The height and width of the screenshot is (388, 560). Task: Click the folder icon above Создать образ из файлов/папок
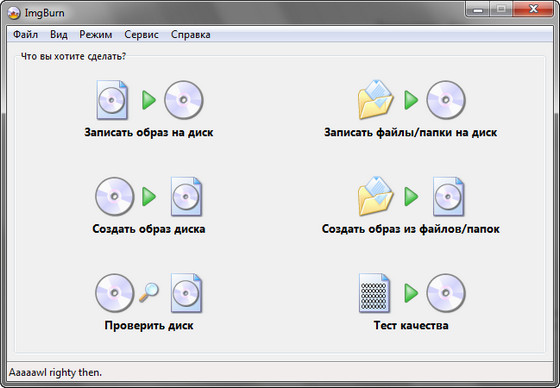click(375, 196)
